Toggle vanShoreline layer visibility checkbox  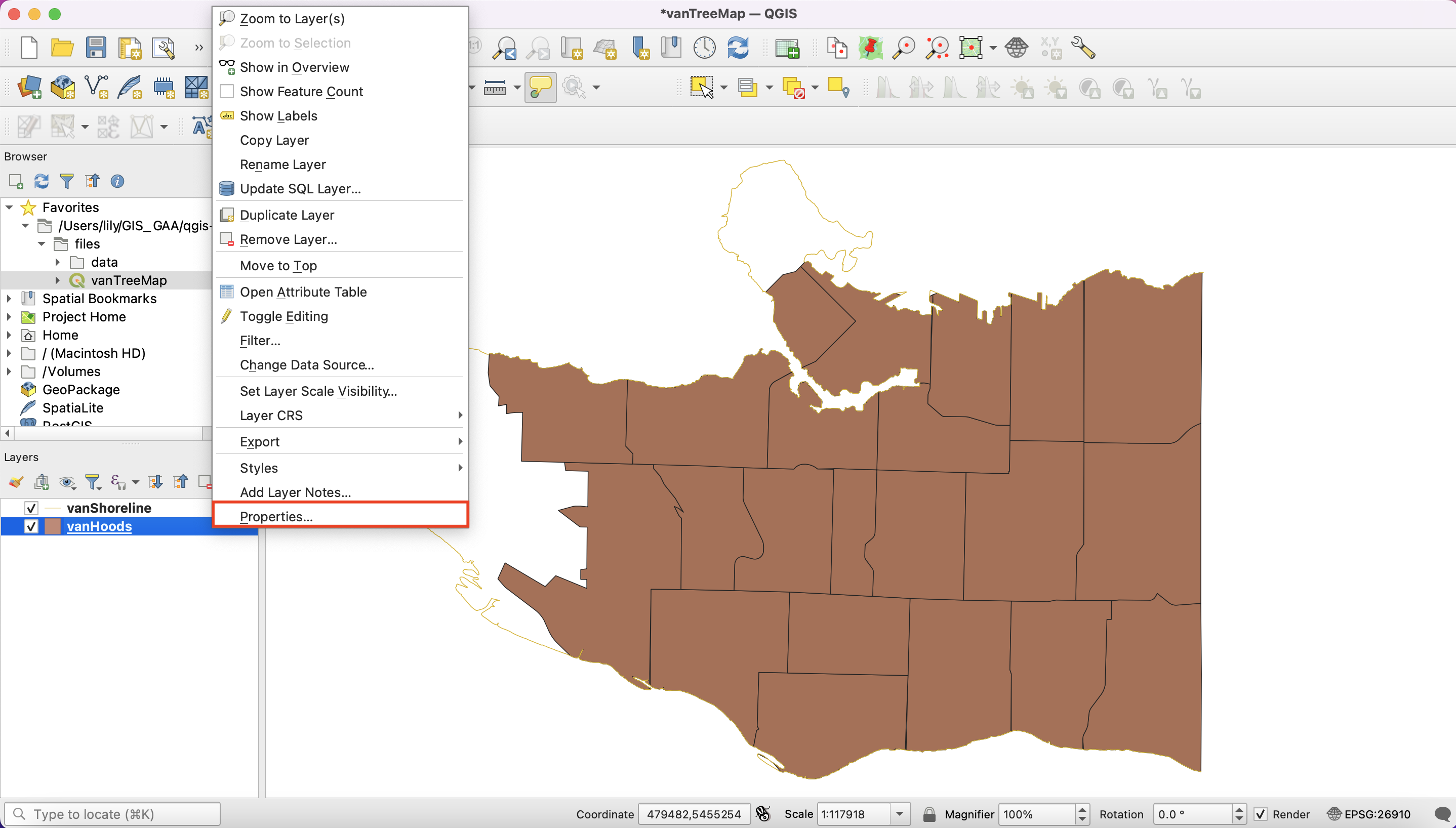31,508
